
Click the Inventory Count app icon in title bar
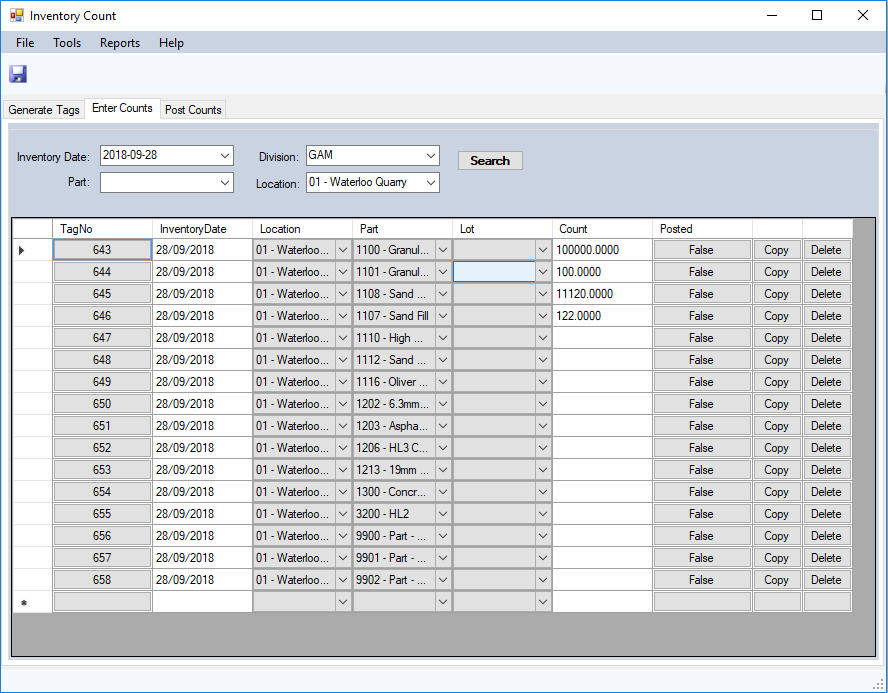(x=16, y=16)
